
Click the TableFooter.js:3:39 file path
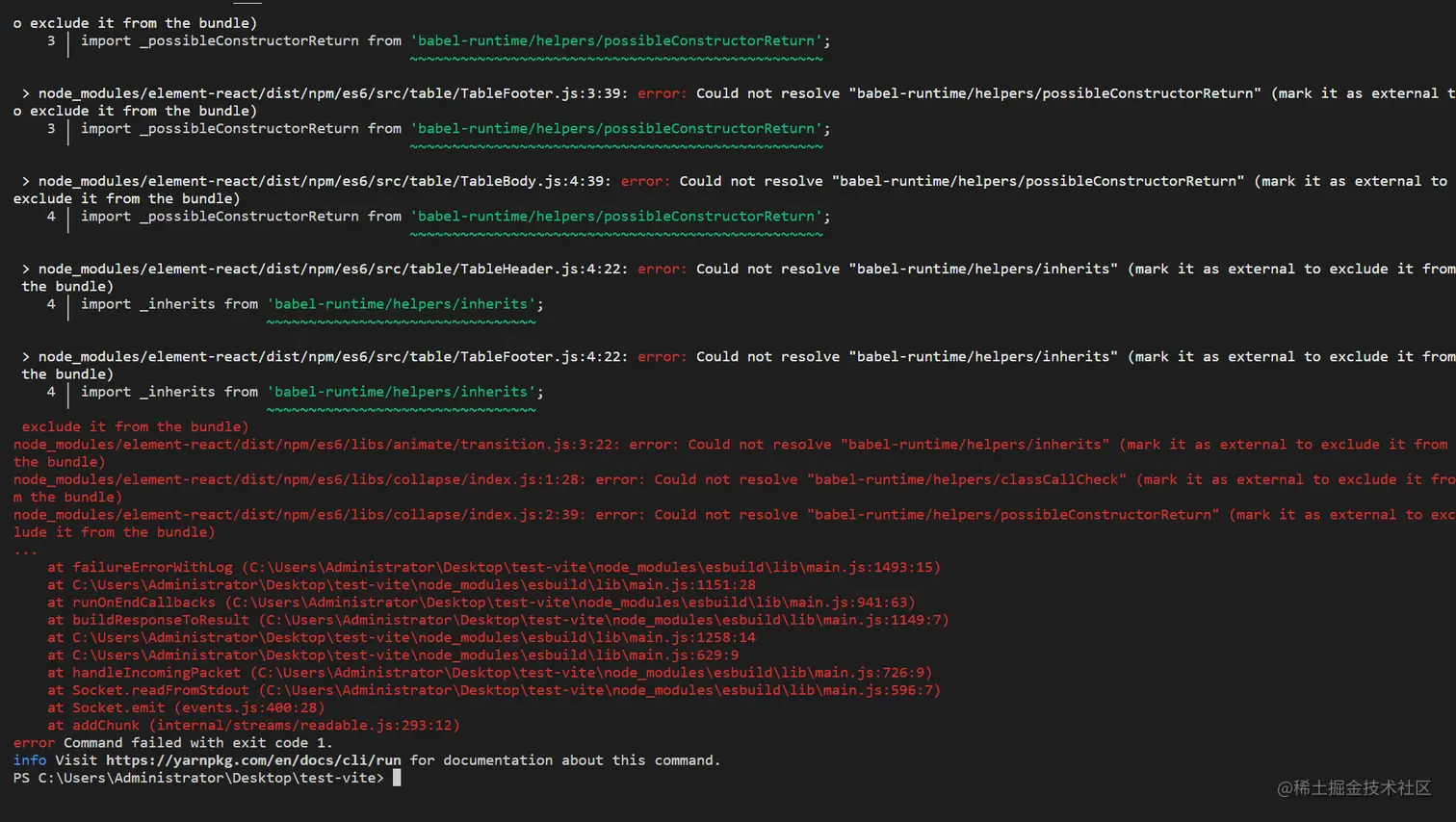pos(333,93)
